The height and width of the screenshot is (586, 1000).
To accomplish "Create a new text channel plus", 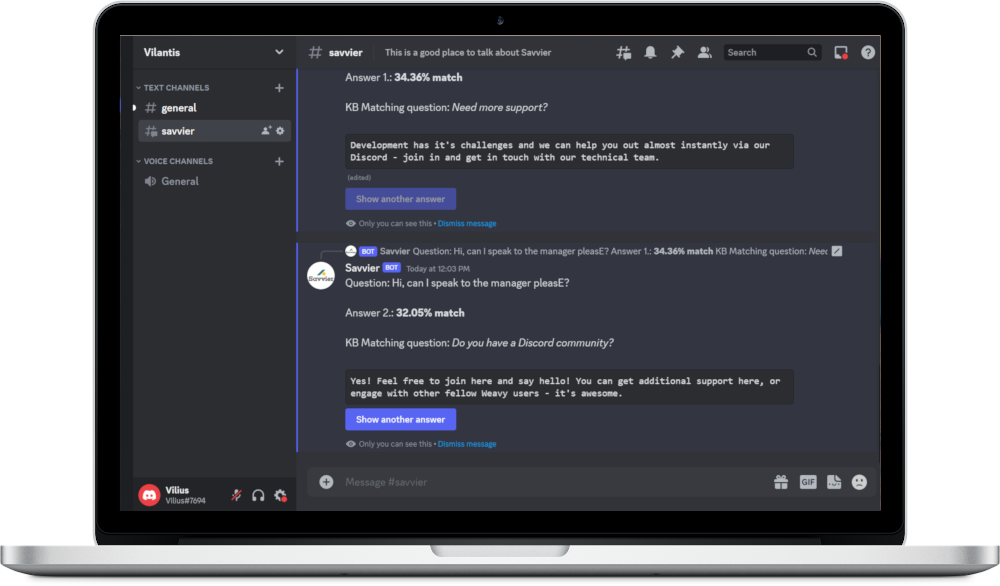I will pos(279,87).
